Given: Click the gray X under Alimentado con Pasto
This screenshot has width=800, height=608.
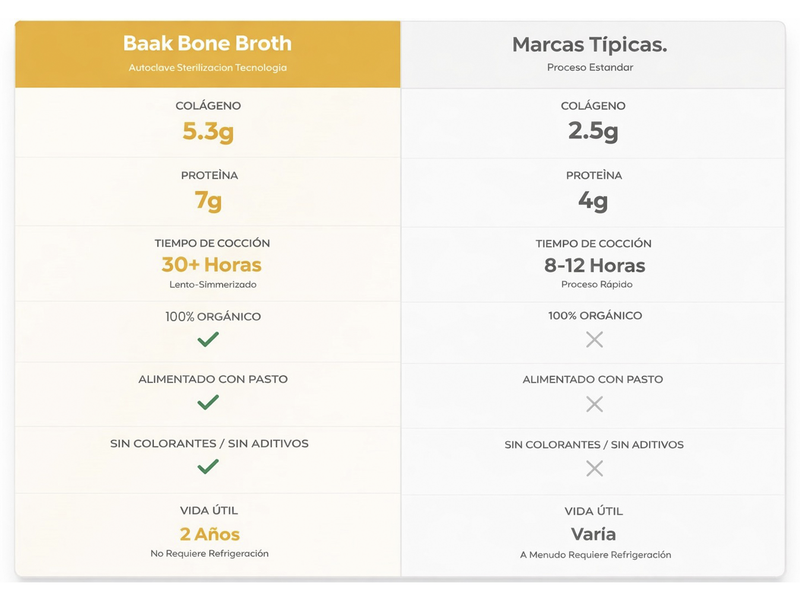Looking at the screenshot, I should click(x=594, y=404).
